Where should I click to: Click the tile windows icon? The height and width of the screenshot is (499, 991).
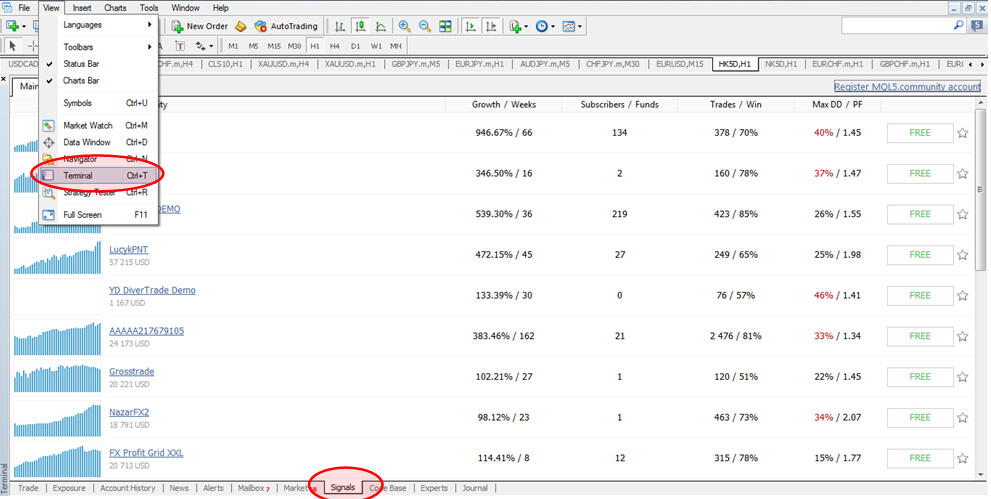[x=446, y=26]
